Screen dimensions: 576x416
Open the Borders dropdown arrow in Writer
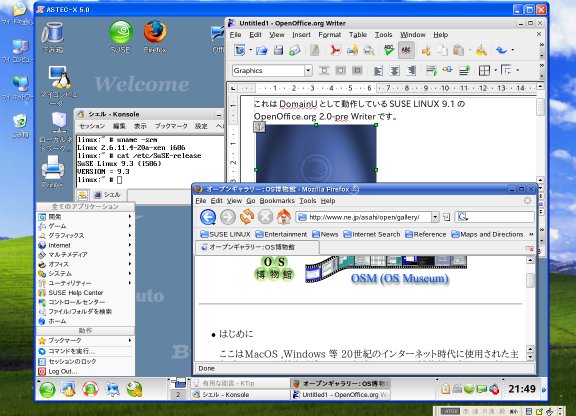tap(495, 70)
